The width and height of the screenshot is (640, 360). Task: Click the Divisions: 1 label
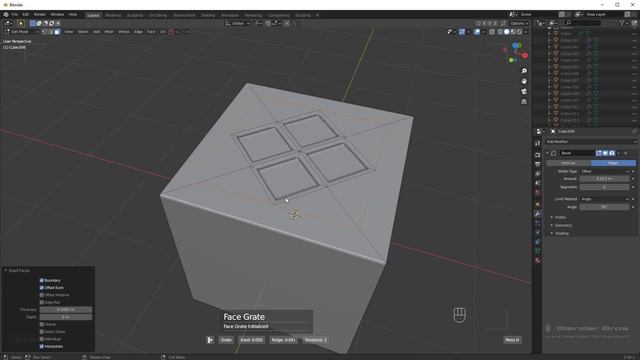(315, 340)
